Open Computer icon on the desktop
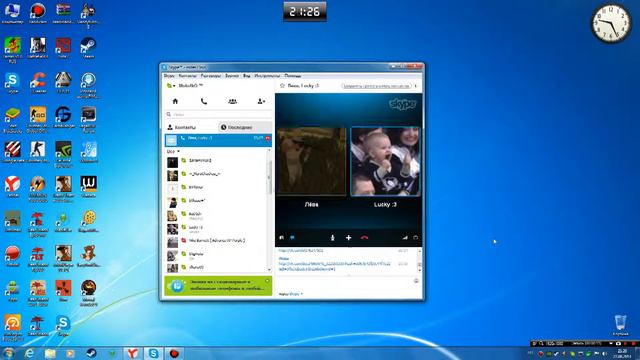This screenshot has width=640, height=360. point(12,13)
